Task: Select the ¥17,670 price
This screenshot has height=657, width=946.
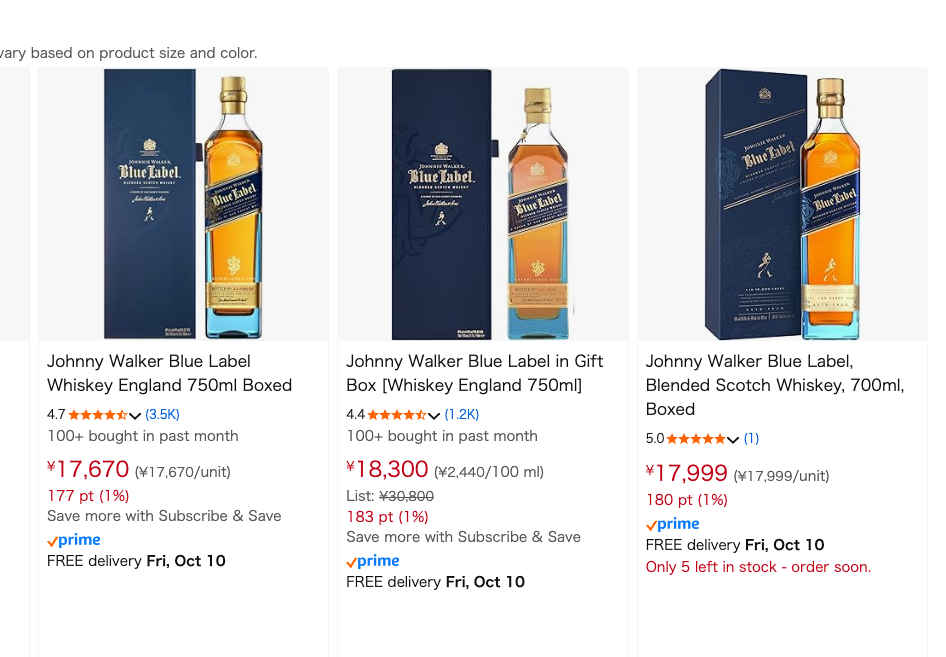Action: (88, 469)
